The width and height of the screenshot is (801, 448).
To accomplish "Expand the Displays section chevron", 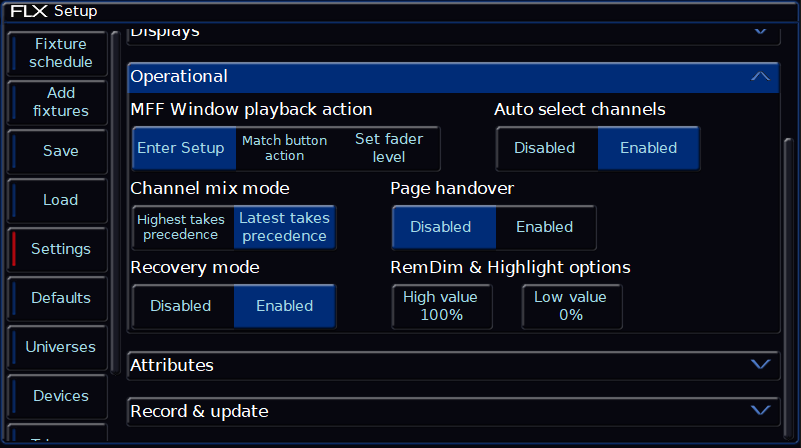I will pos(760,32).
